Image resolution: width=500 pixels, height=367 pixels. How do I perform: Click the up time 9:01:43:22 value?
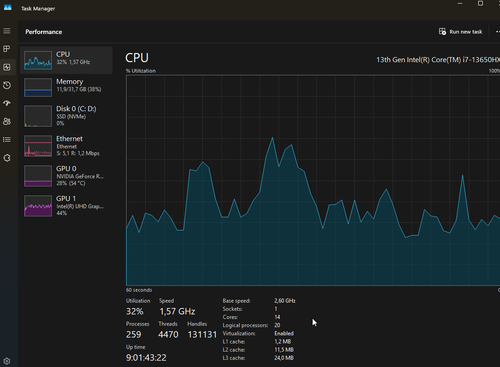point(146,358)
